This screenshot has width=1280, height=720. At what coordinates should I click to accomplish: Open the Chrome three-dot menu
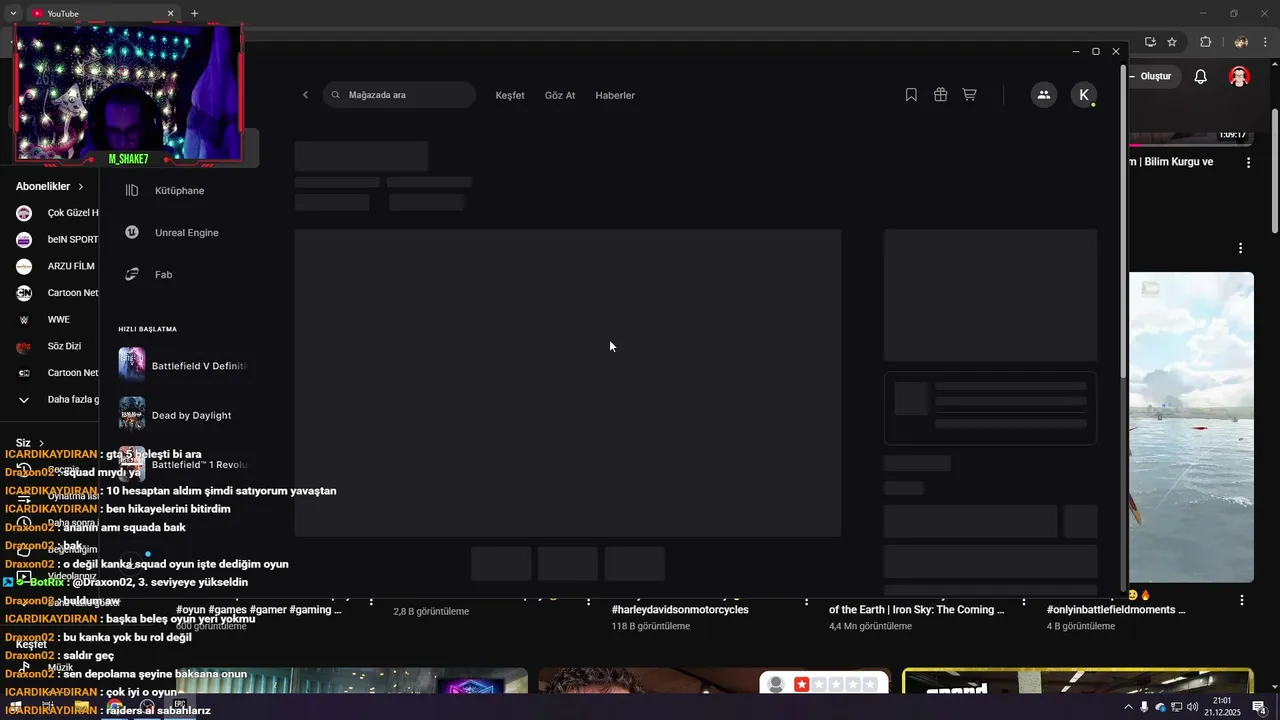[1265, 42]
